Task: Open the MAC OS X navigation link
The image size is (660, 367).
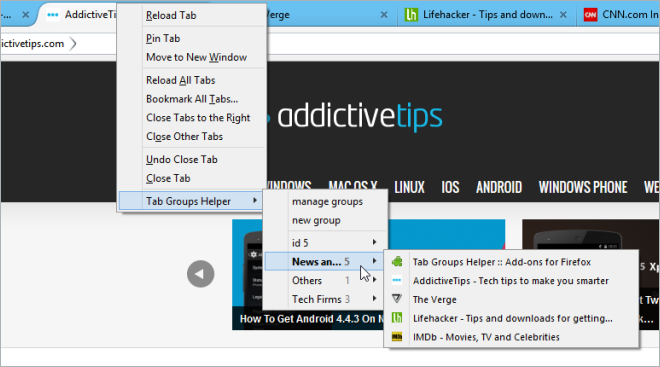Action: pyautogui.click(x=352, y=187)
